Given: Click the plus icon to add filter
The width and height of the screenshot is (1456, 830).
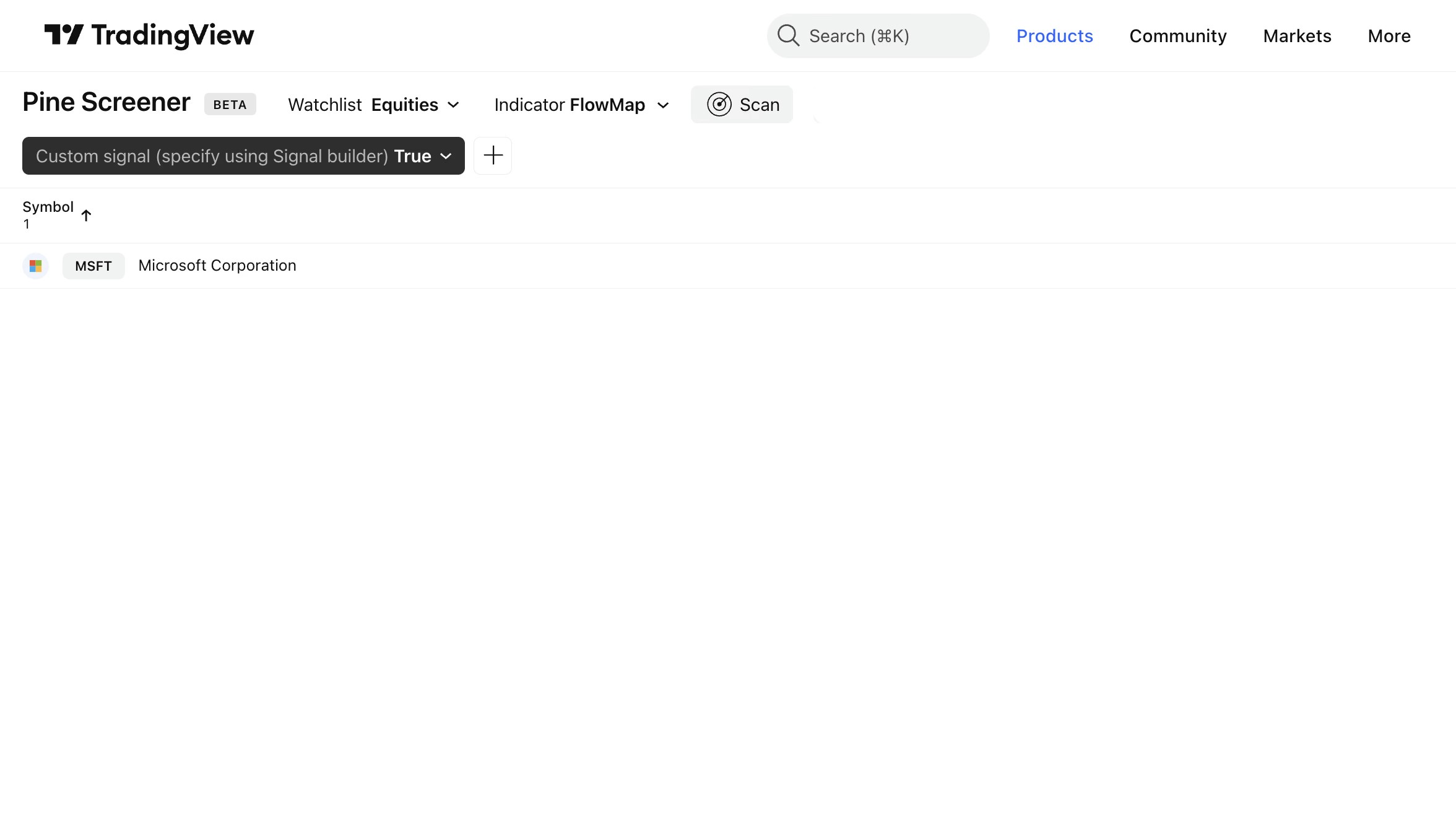Looking at the screenshot, I should pos(493,155).
